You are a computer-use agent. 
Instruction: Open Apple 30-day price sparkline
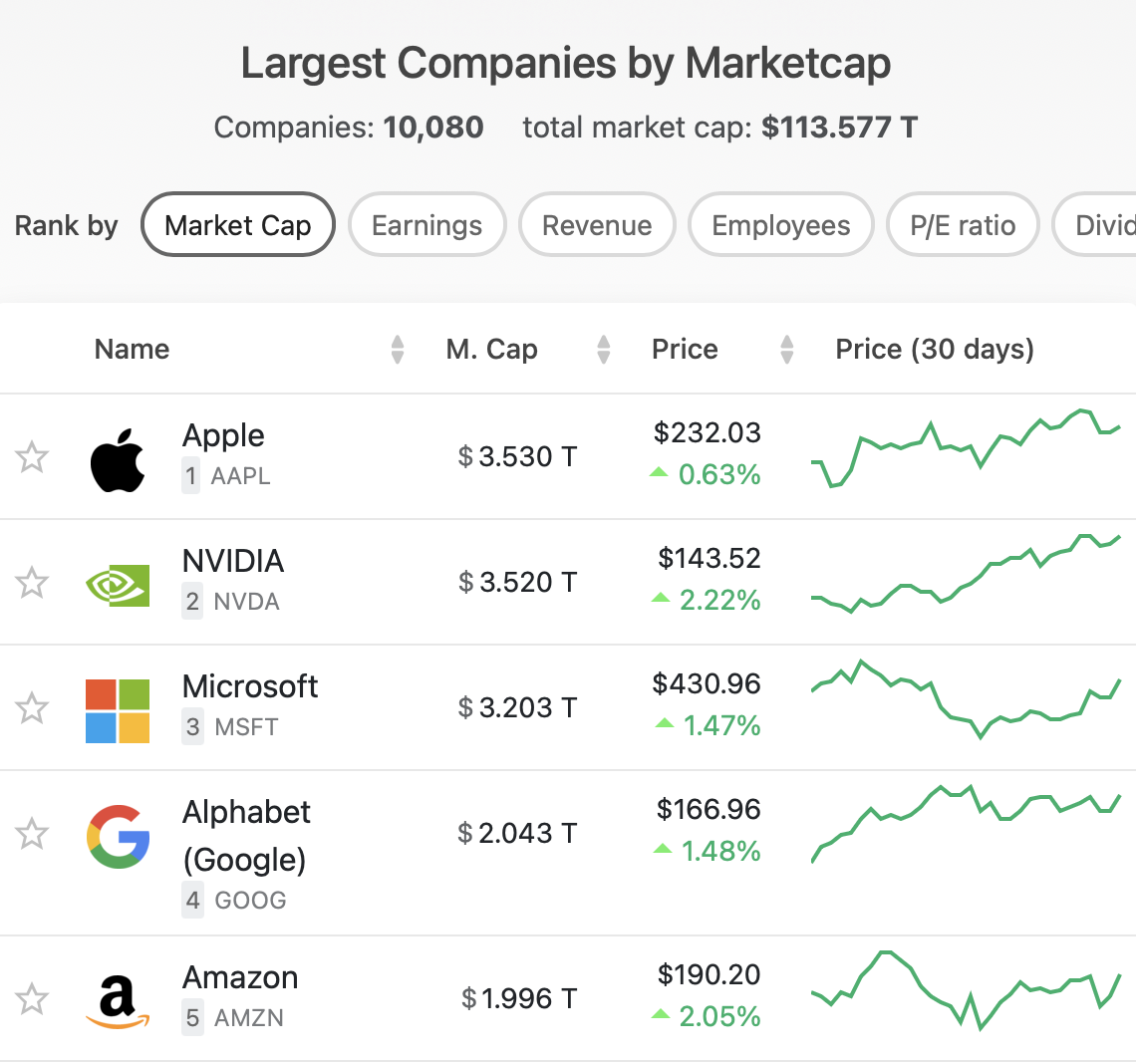(966, 448)
